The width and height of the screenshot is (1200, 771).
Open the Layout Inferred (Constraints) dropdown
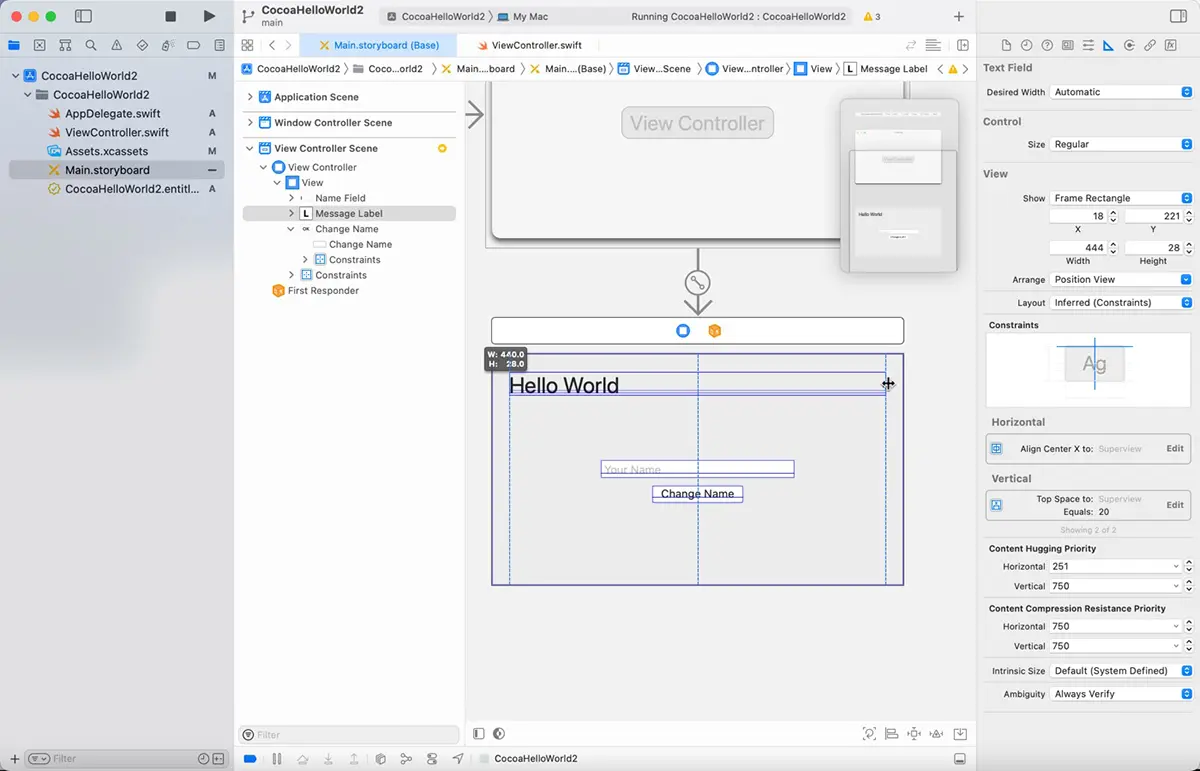click(x=1121, y=302)
